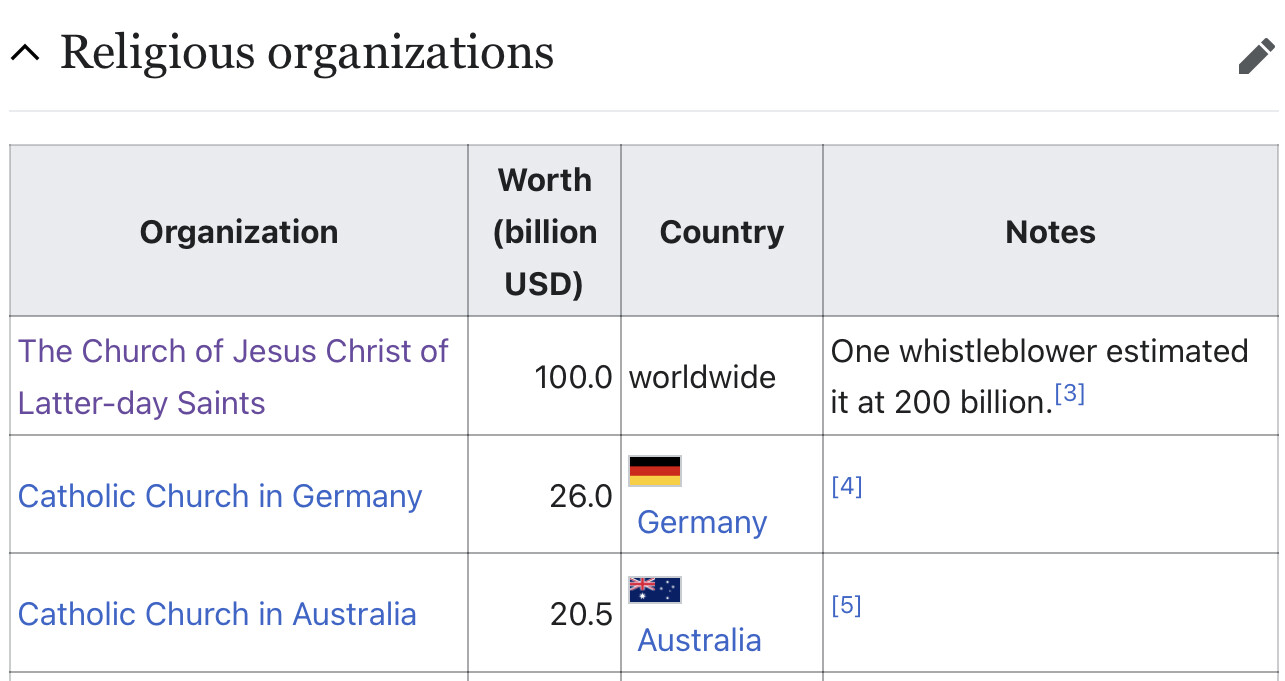Collapse the Religious organizations section chevron

pos(25,54)
